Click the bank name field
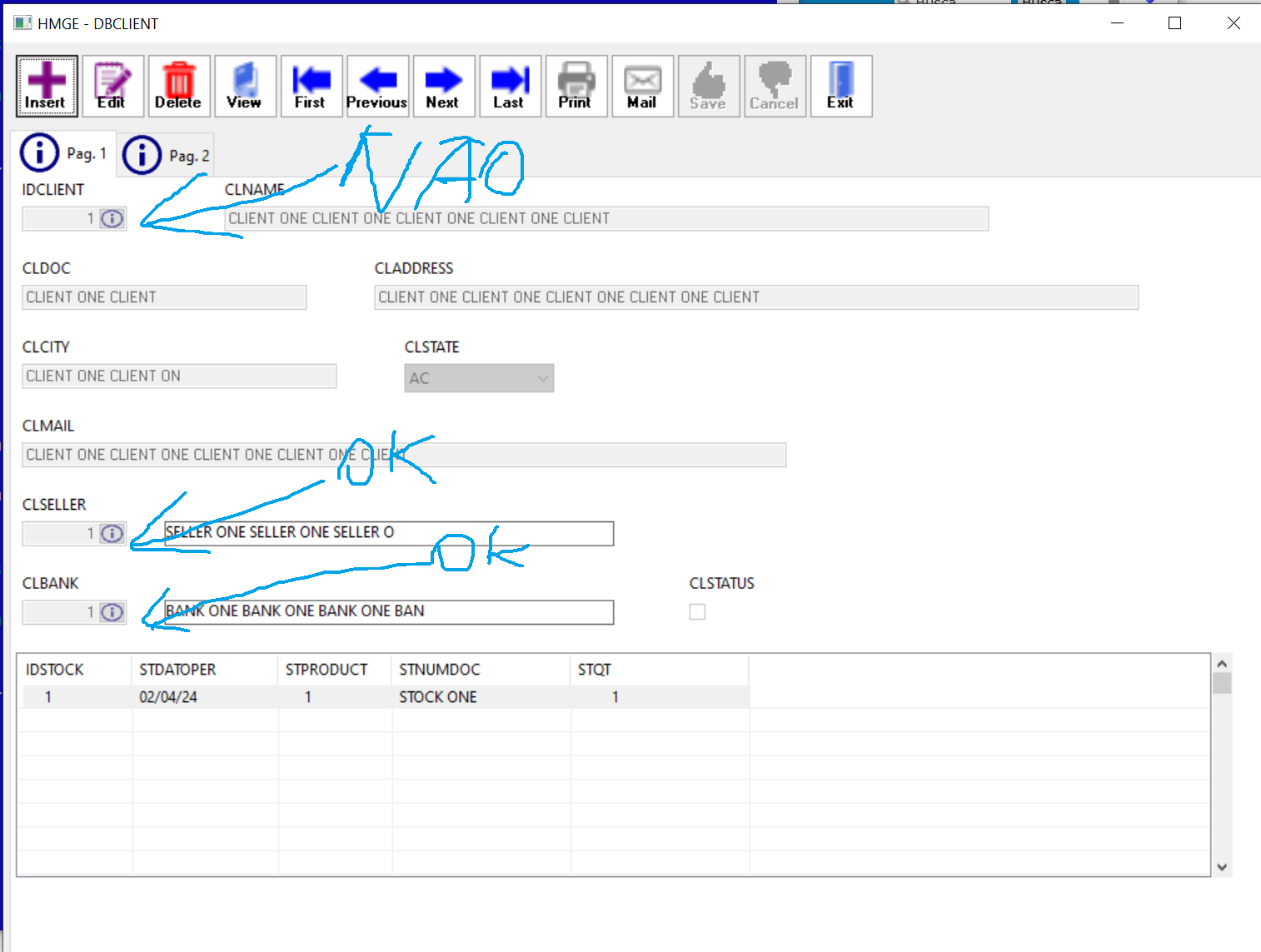The height and width of the screenshot is (952, 1261). pyautogui.click(x=389, y=612)
